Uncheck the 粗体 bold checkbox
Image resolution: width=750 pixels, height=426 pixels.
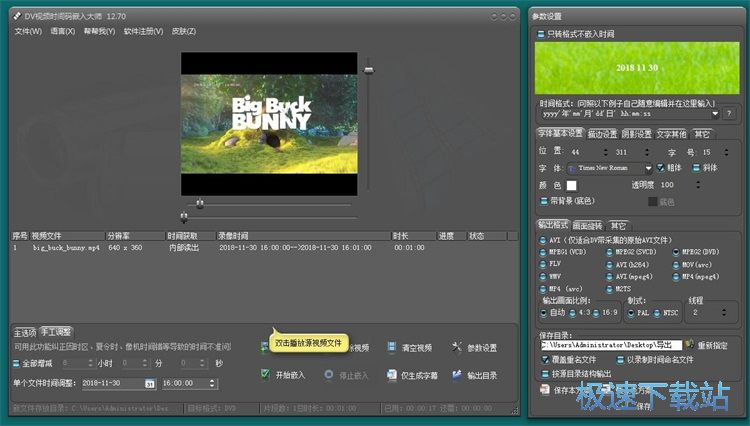coord(661,167)
